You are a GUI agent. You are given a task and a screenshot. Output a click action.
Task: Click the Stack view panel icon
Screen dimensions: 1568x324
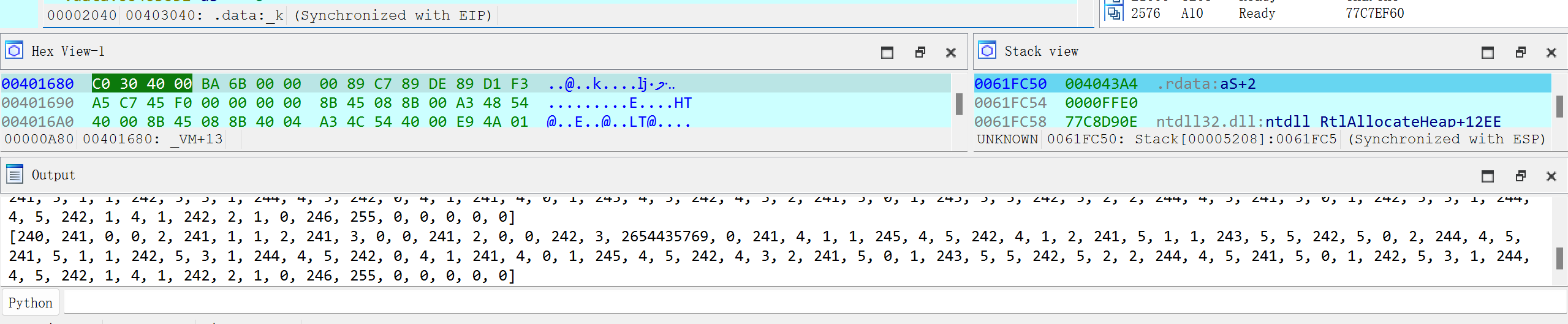point(987,51)
